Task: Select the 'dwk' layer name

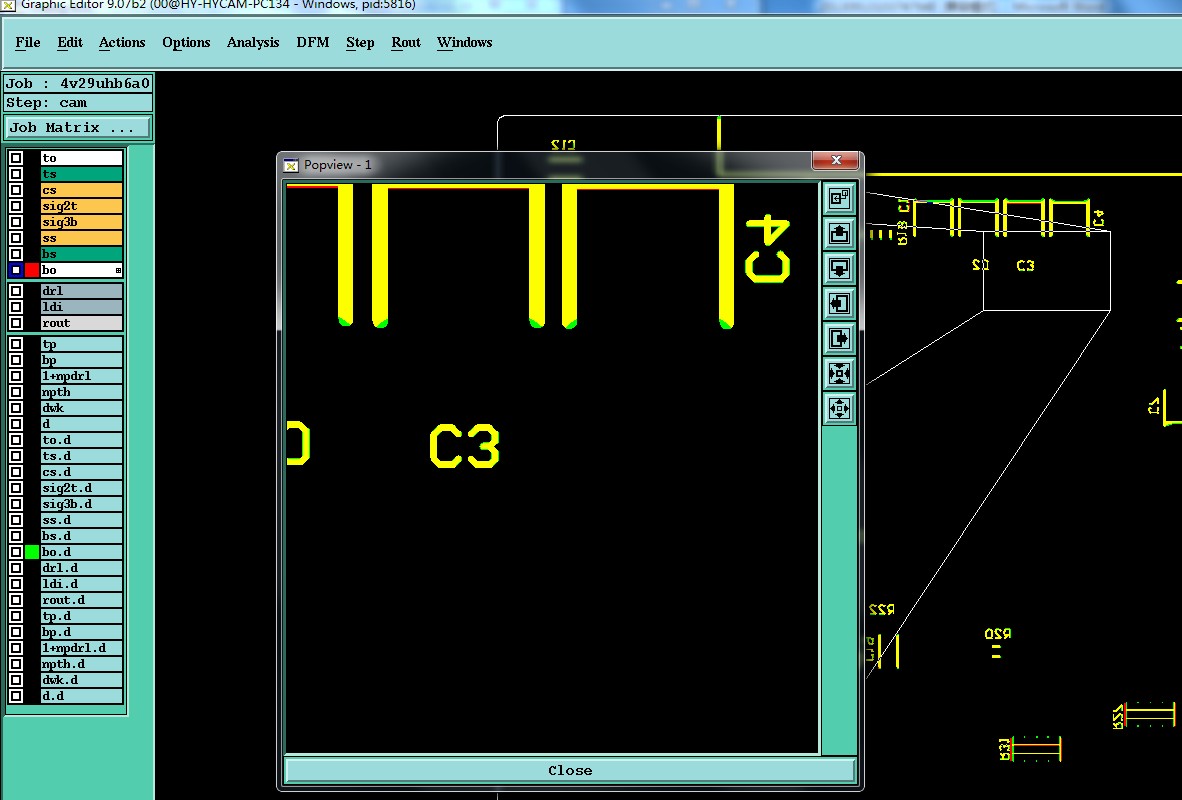Action: [81, 408]
